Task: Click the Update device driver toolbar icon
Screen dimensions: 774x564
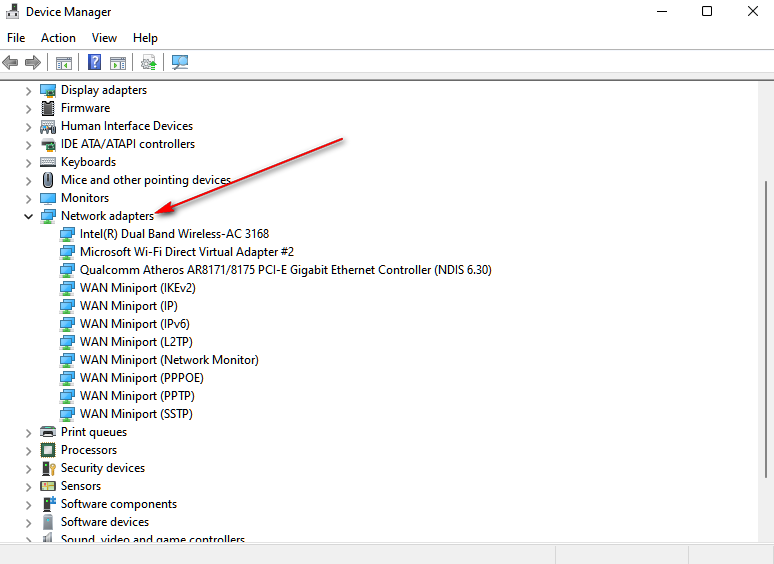Action: 149,63
